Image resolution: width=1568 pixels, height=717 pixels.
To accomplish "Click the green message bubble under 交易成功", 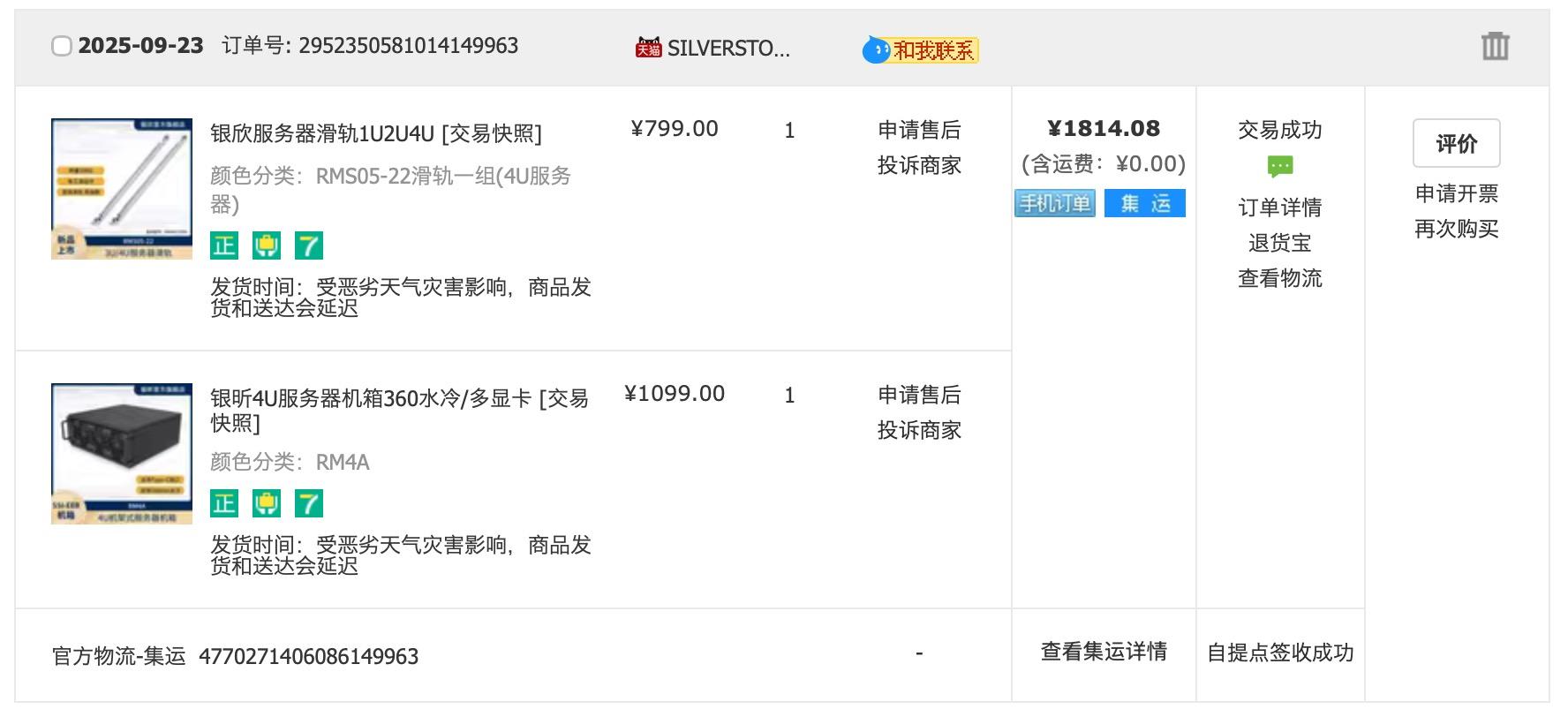I will coord(1279,166).
